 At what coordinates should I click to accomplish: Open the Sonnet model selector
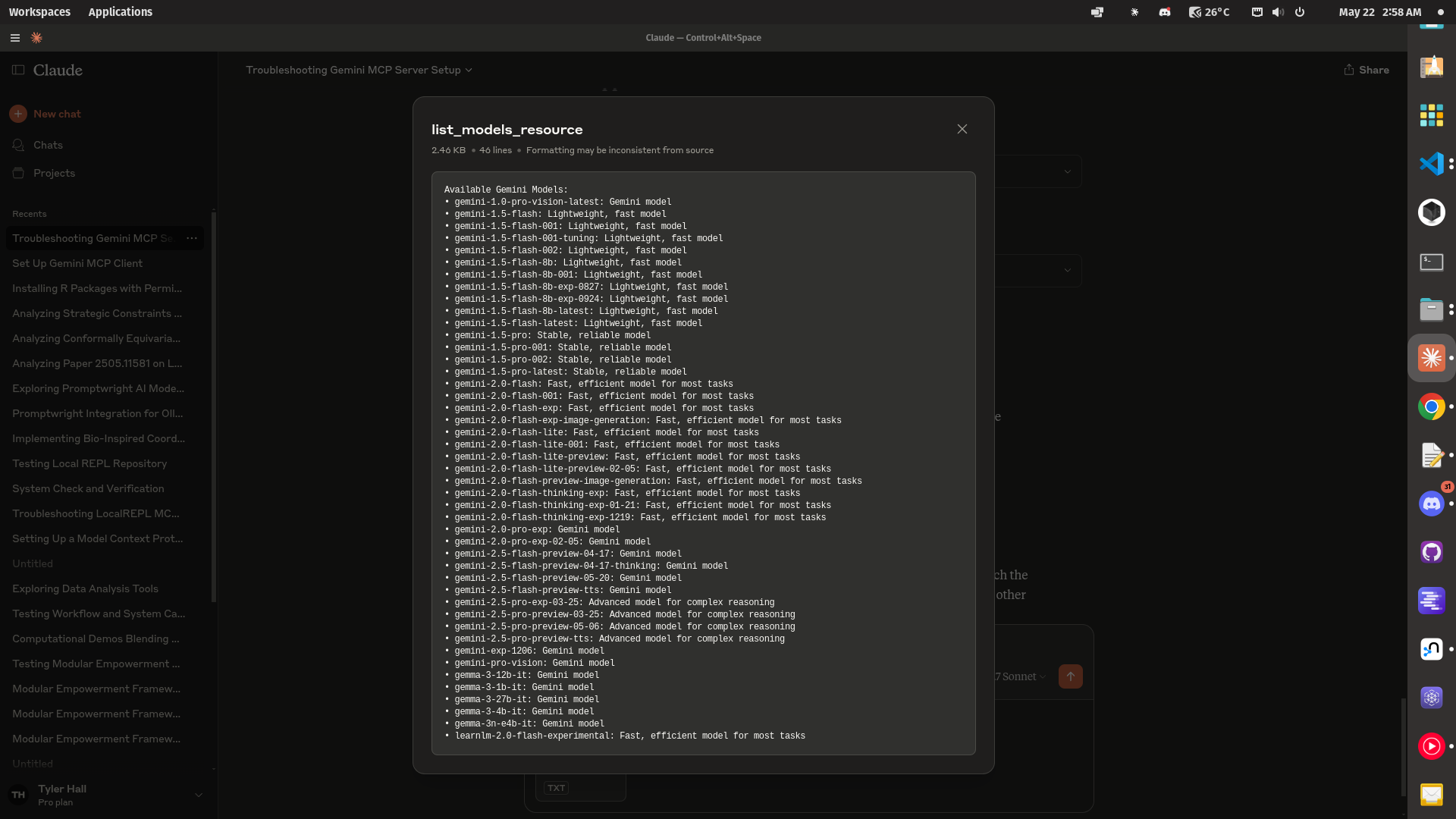click(1021, 676)
